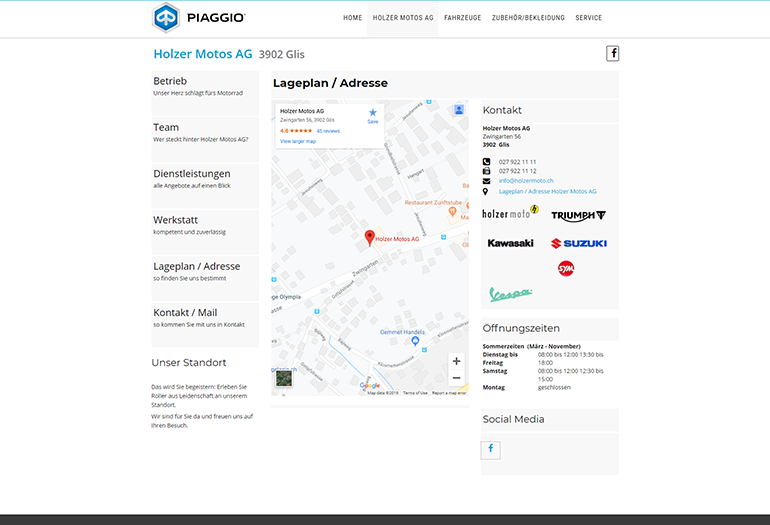
Task: Open the FAHRZEUGE menu item
Action: (463, 18)
